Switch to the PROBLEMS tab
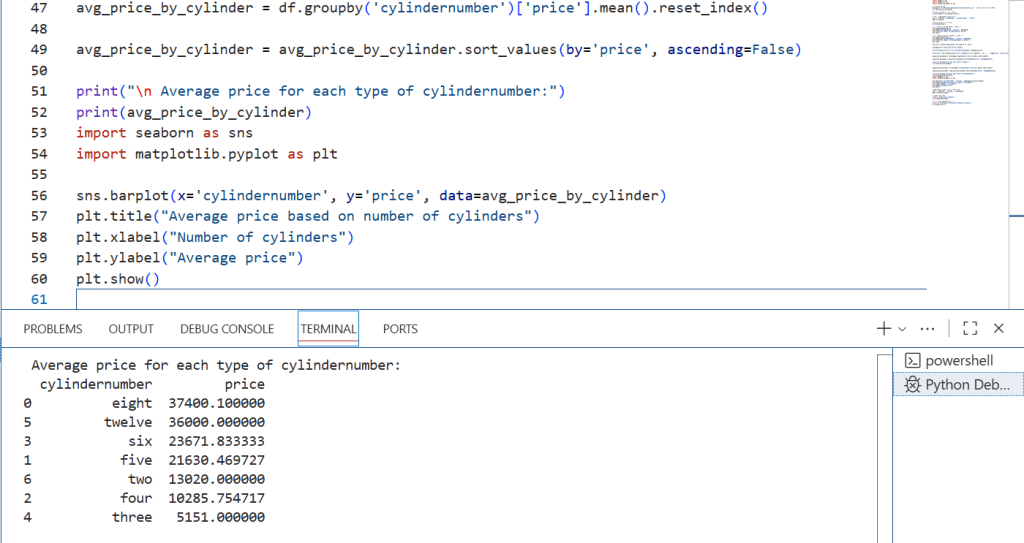 coord(53,329)
